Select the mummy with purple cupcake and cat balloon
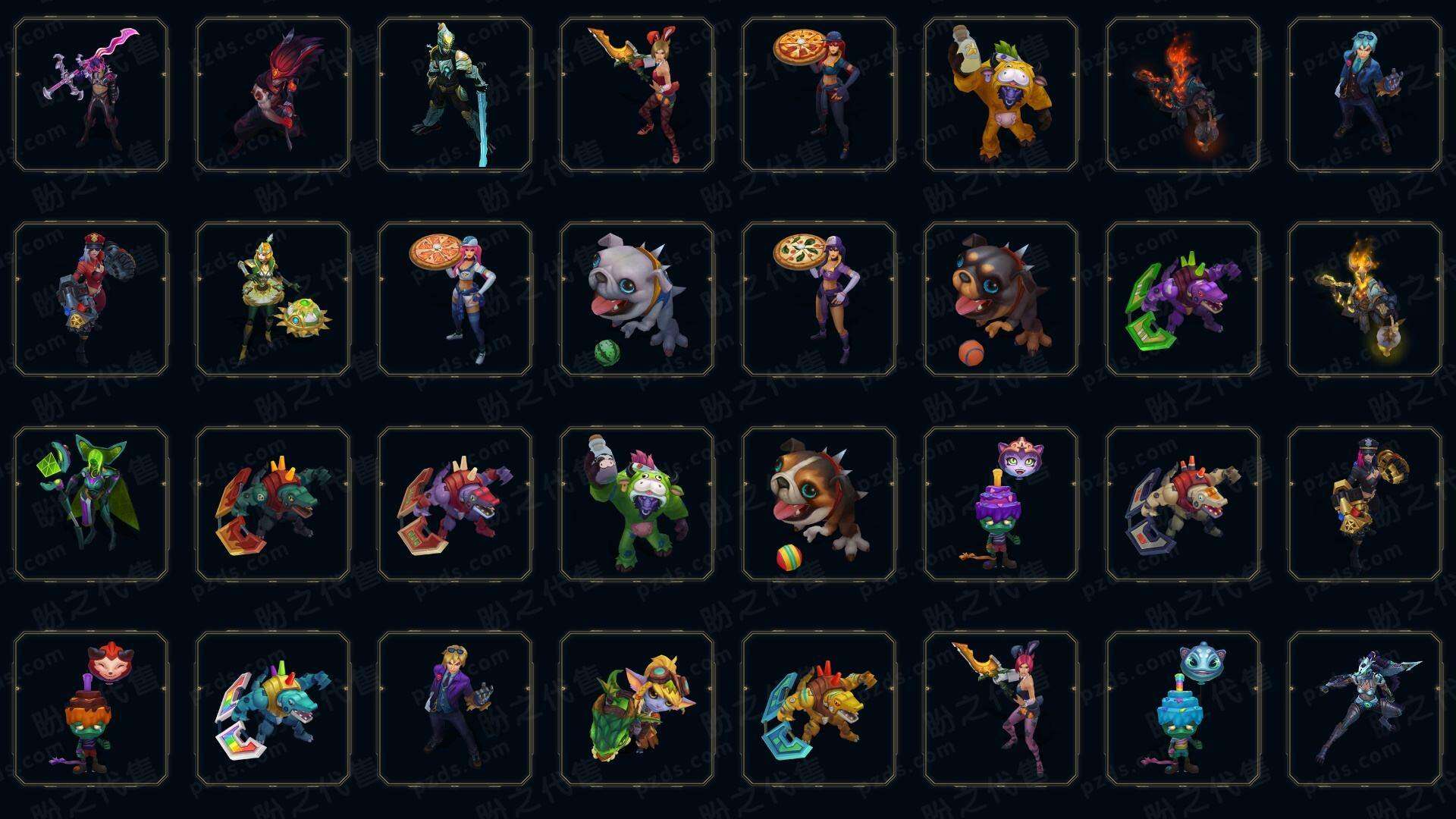The width and height of the screenshot is (1456, 819). pos(1001,504)
